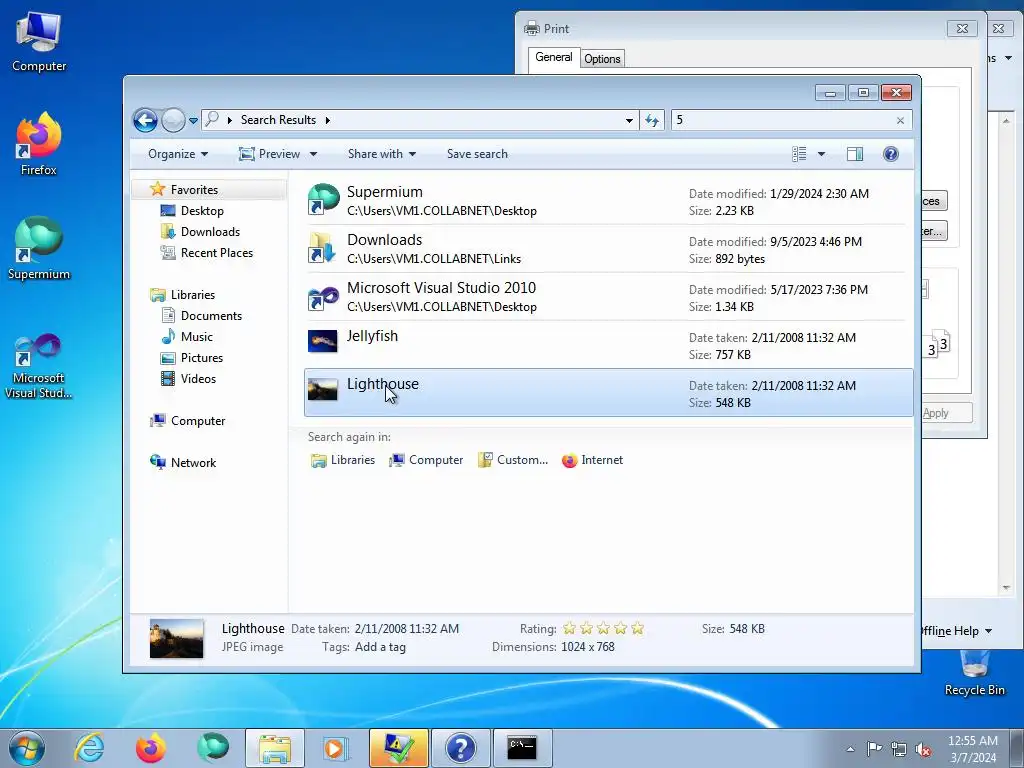The height and width of the screenshot is (768, 1024).
Task: Open the Music library
Action: pyautogui.click(x=197, y=337)
